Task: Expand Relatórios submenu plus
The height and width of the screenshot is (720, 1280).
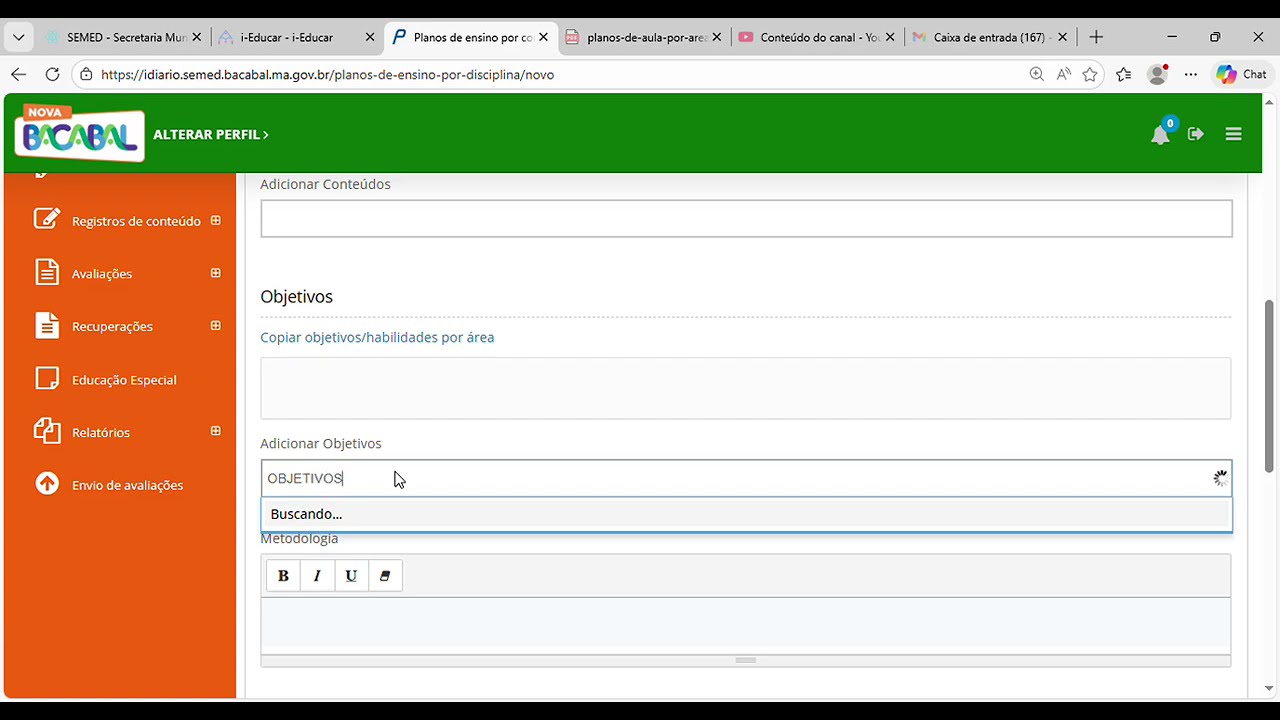Action: point(215,431)
